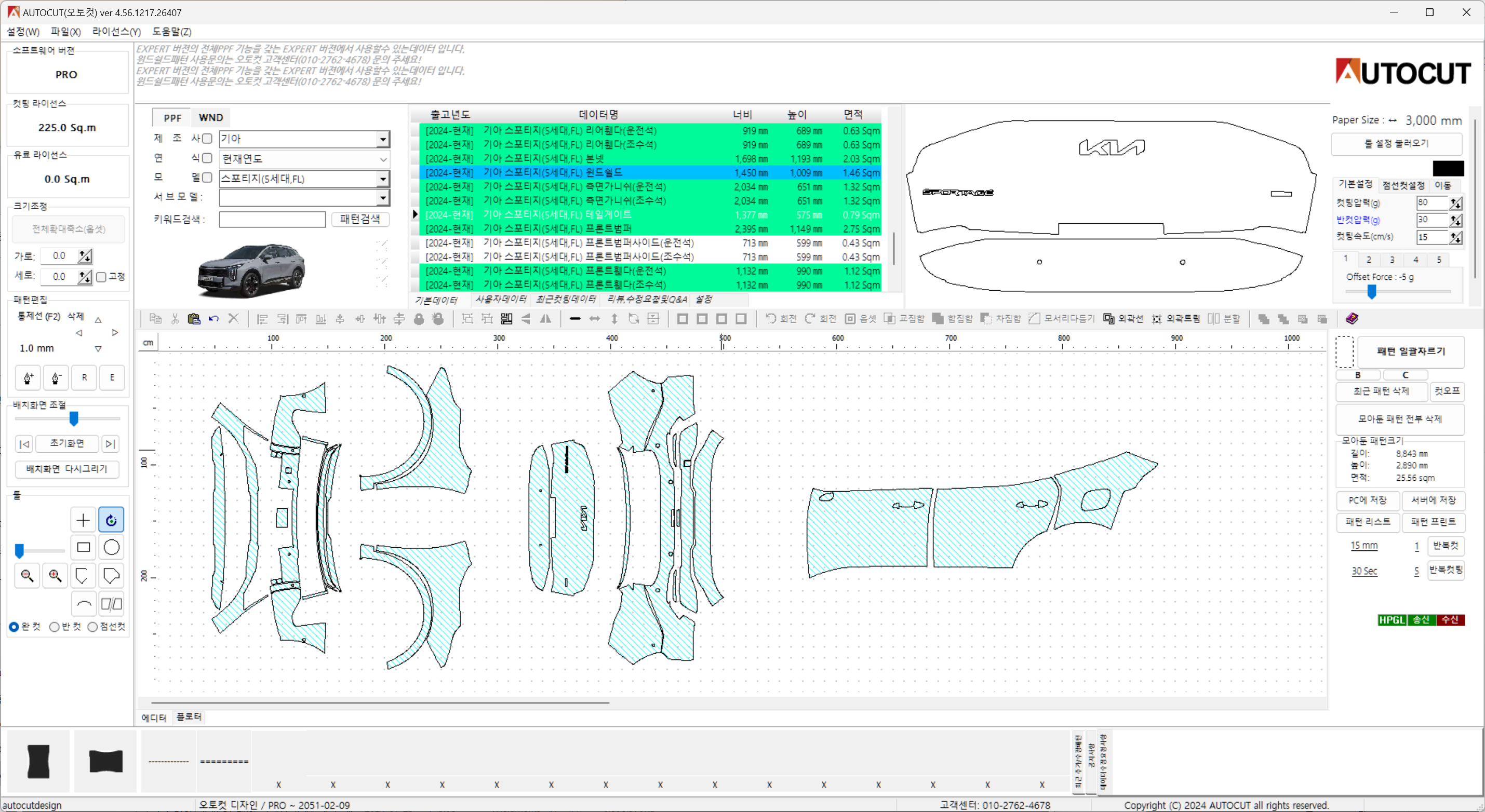Open the 설정(W) menu
This screenshot has height=812, width=1485.
pos(23,32)
